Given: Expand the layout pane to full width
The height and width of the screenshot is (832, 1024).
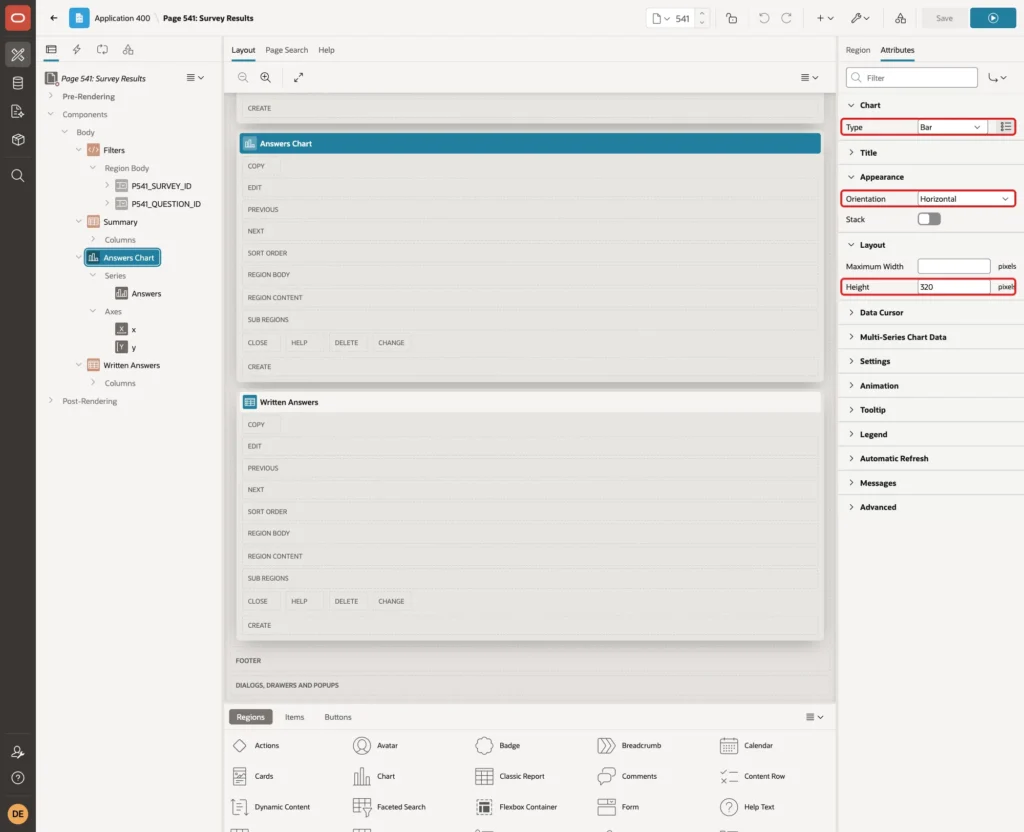Looking at the screenshot, I should pos(298,77).
